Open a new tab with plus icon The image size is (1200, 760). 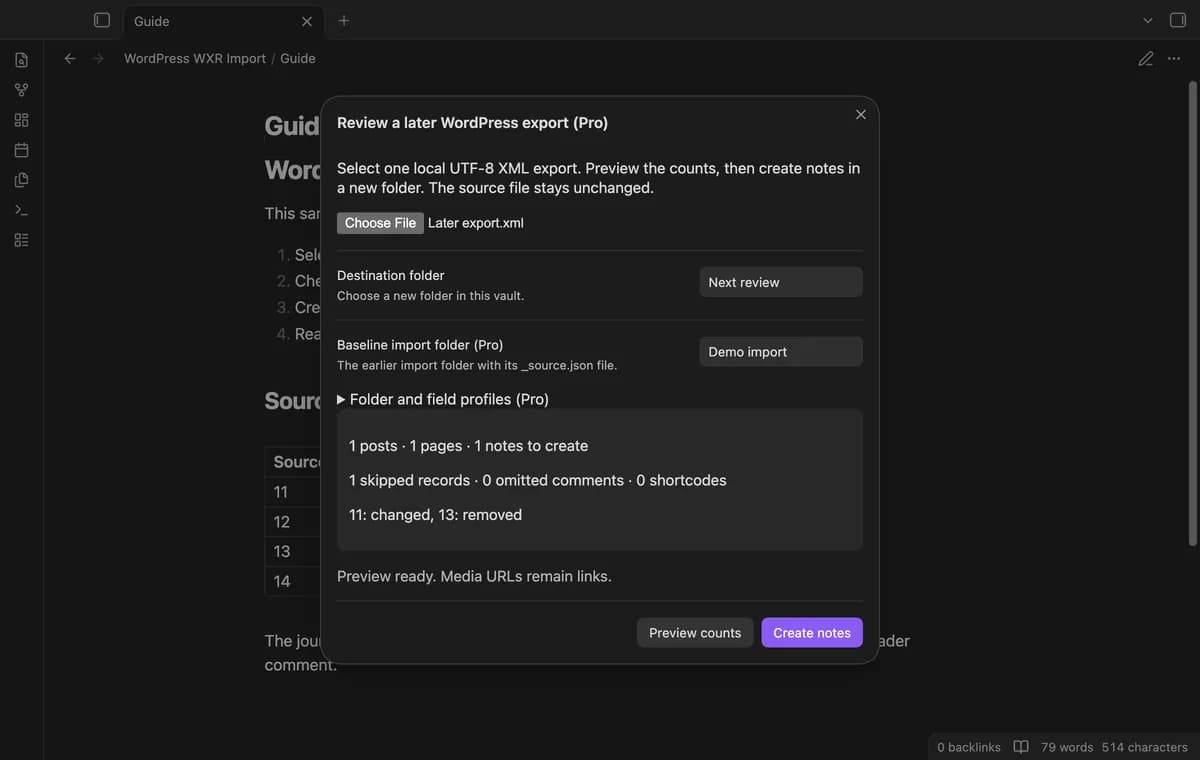tap(344, 20)
